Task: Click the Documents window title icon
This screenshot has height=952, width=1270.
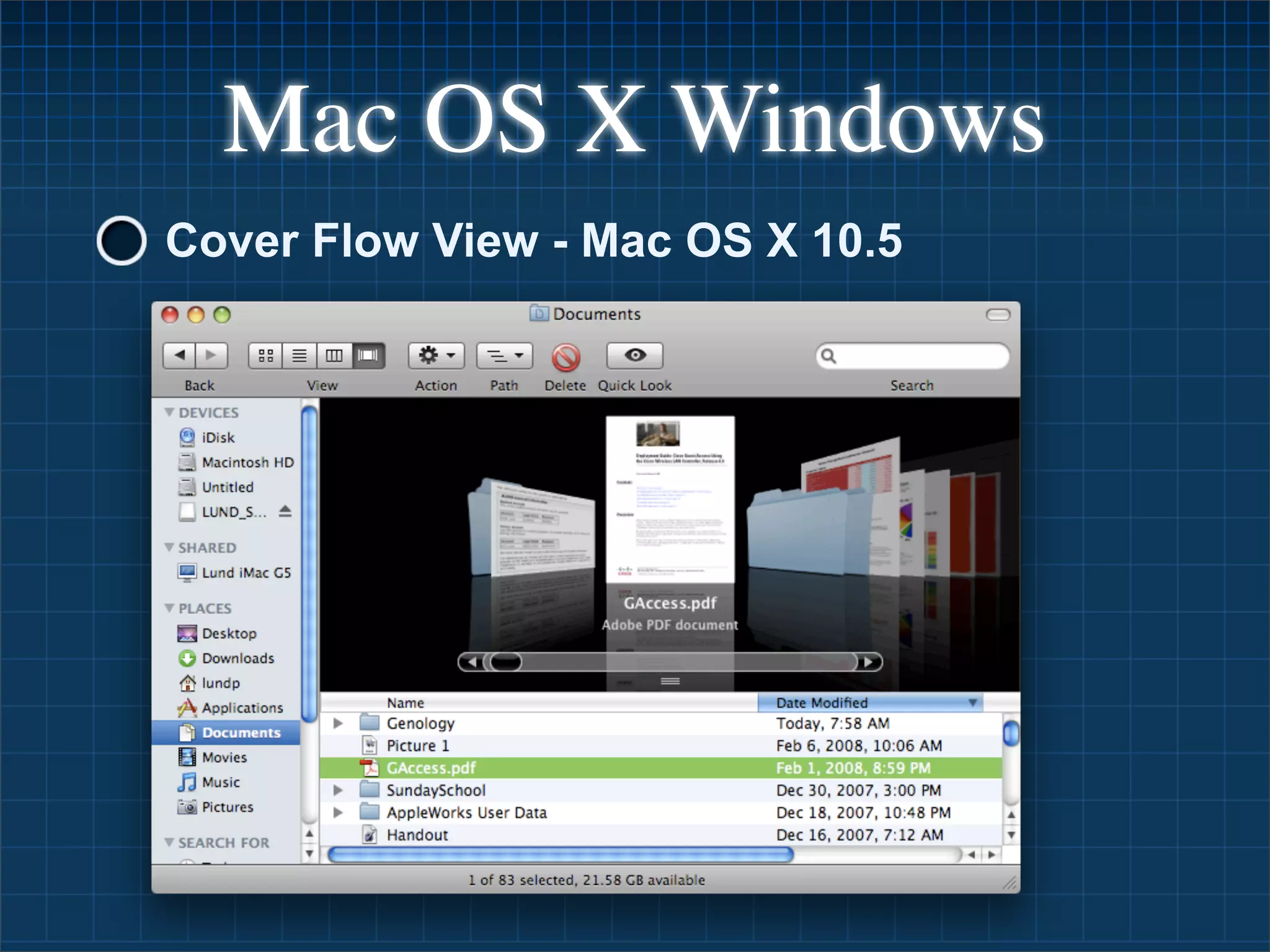Action: tap(539, 314)
